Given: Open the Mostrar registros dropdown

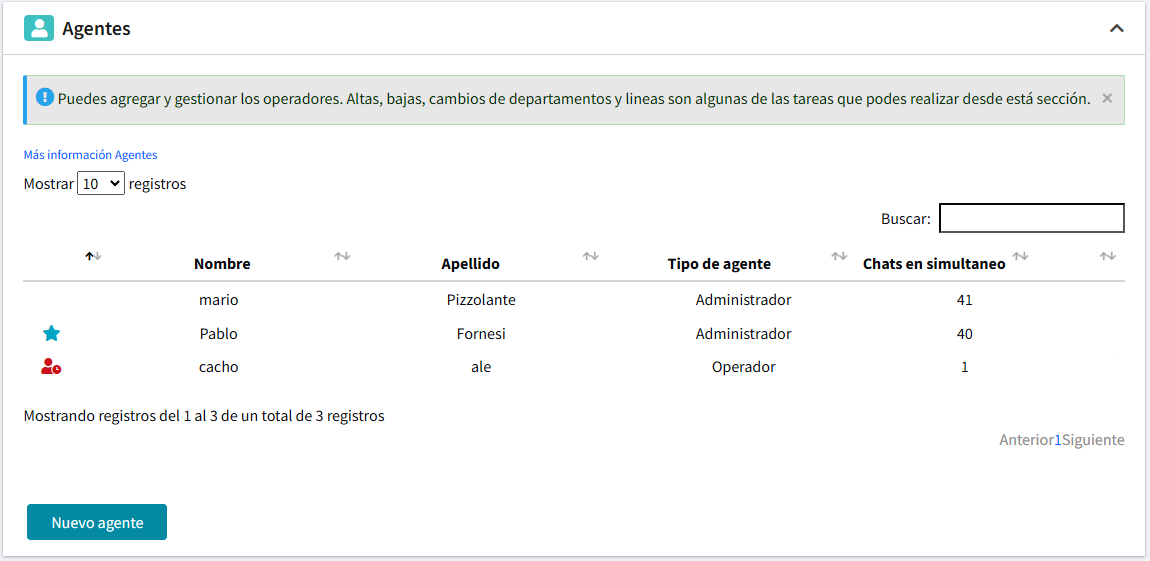Looking at the screenshot, I should point(101,184).
